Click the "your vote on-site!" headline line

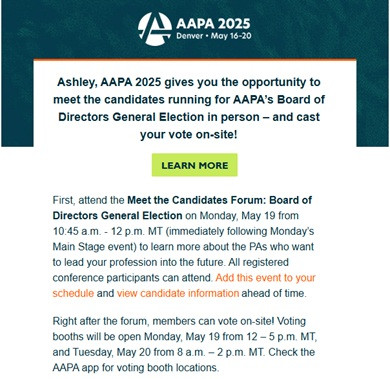click(x=189, y=134)
